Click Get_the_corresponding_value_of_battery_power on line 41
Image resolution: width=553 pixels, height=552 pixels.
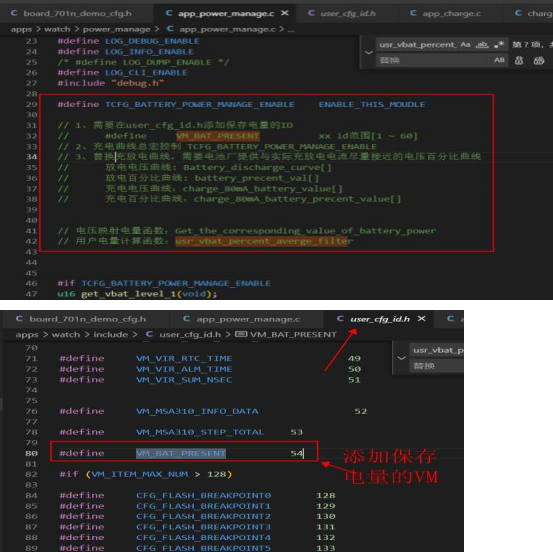(305, 231)
